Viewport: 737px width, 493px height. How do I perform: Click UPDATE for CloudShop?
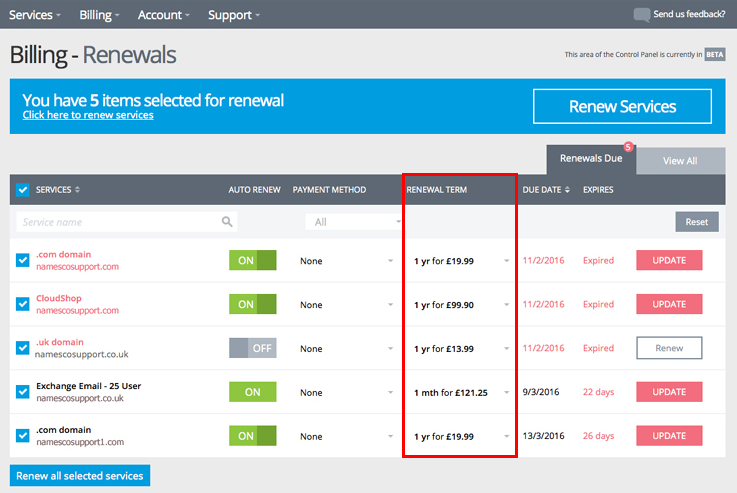[669, 304]
